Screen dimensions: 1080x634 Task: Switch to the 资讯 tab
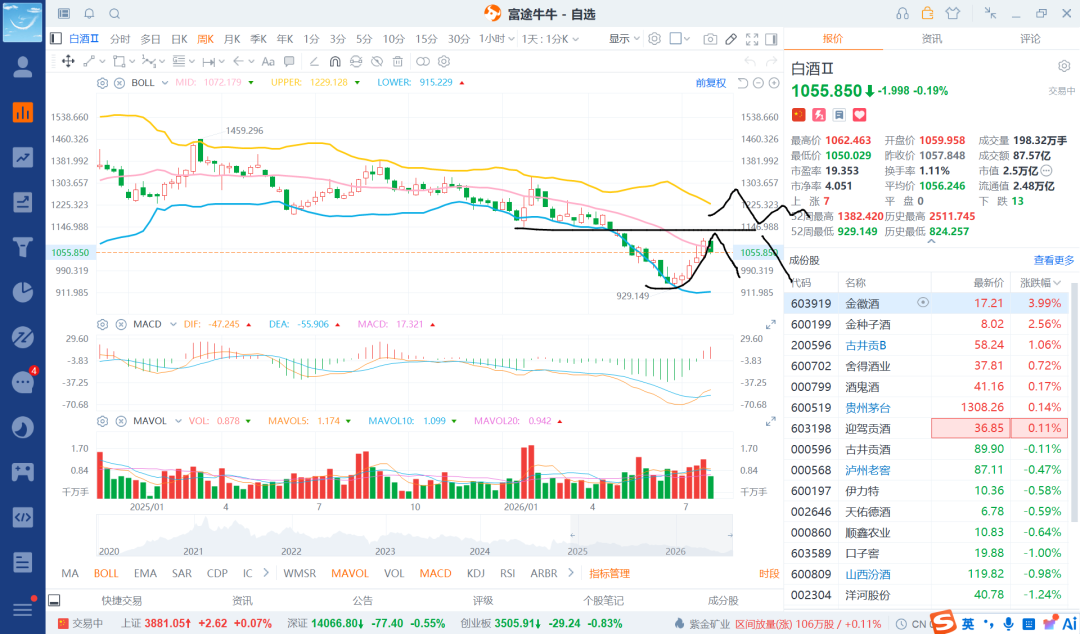tap(931, 39)
